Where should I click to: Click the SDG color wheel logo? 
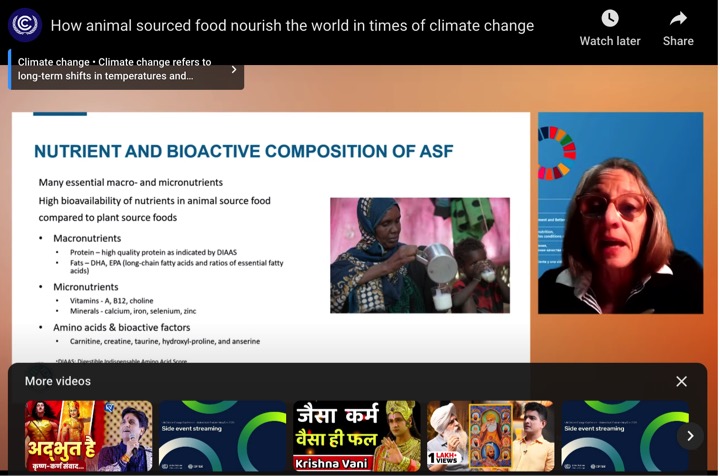(x=557, y=153)
